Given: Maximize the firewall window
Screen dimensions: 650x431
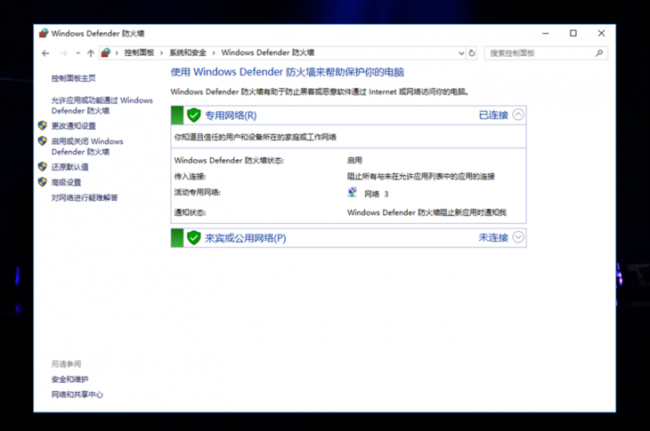Looking at the screenshot, I should 573,33.
